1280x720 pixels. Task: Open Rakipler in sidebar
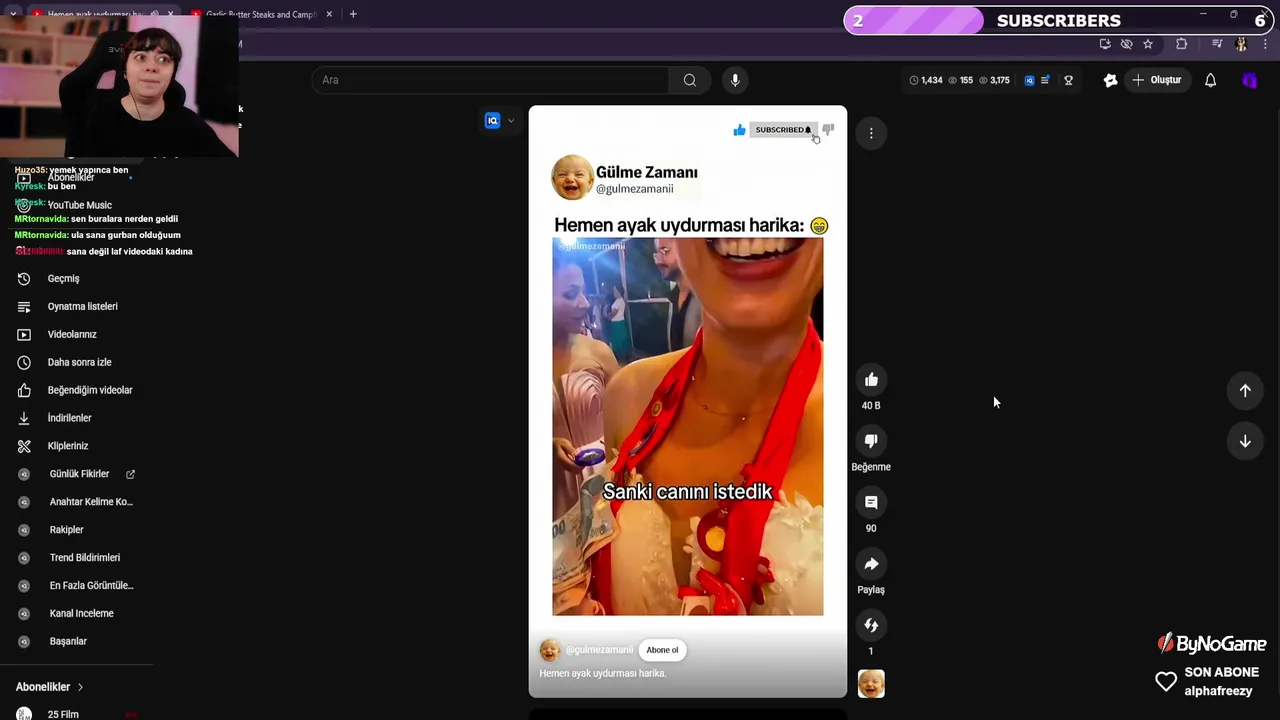tap(66, 530)
